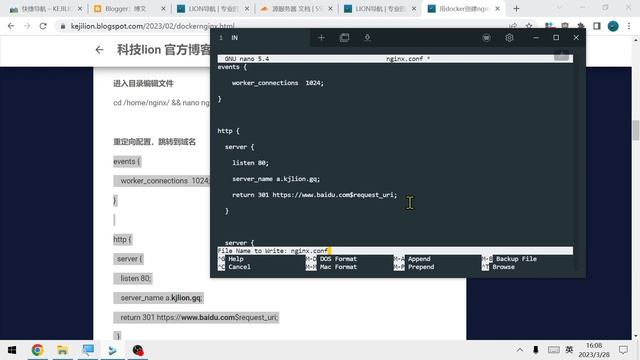640x360 pixels.
Task: Open the red recording app taskbar icon
Action: (138, 350)
